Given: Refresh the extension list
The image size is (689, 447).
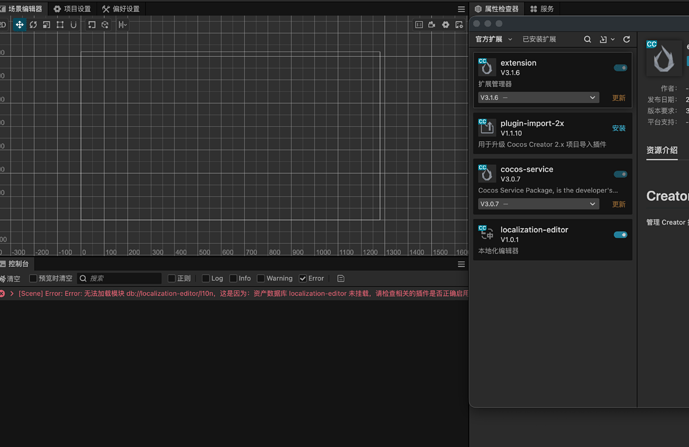Looking at the screenshot, I should 627,39.
